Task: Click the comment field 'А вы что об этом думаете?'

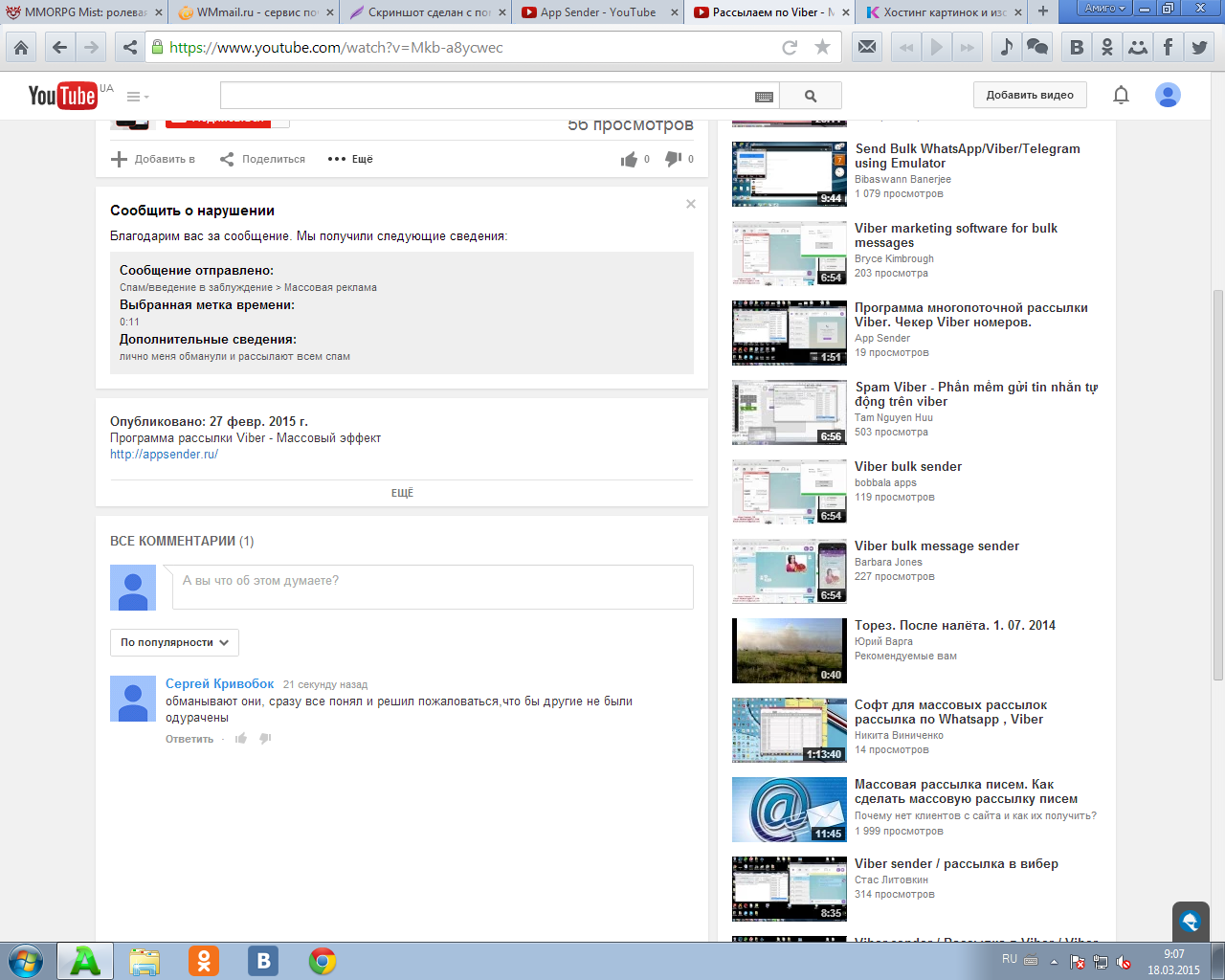Action: pos(433,587)
